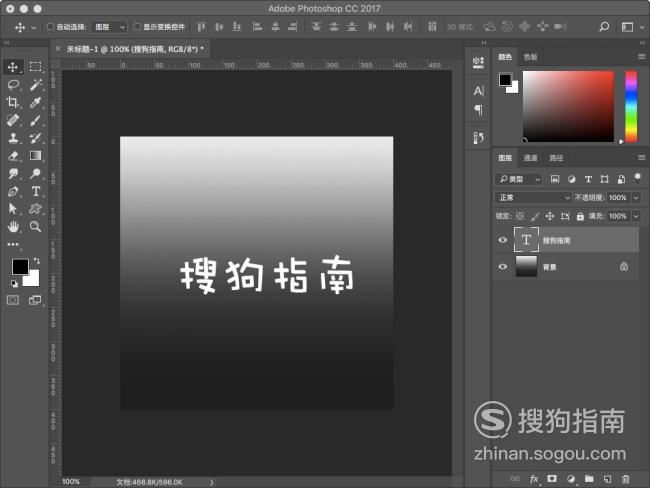The image size is (650, 488).
Task: Enable the Auto-Select checkbox
Action: [51, 27]
